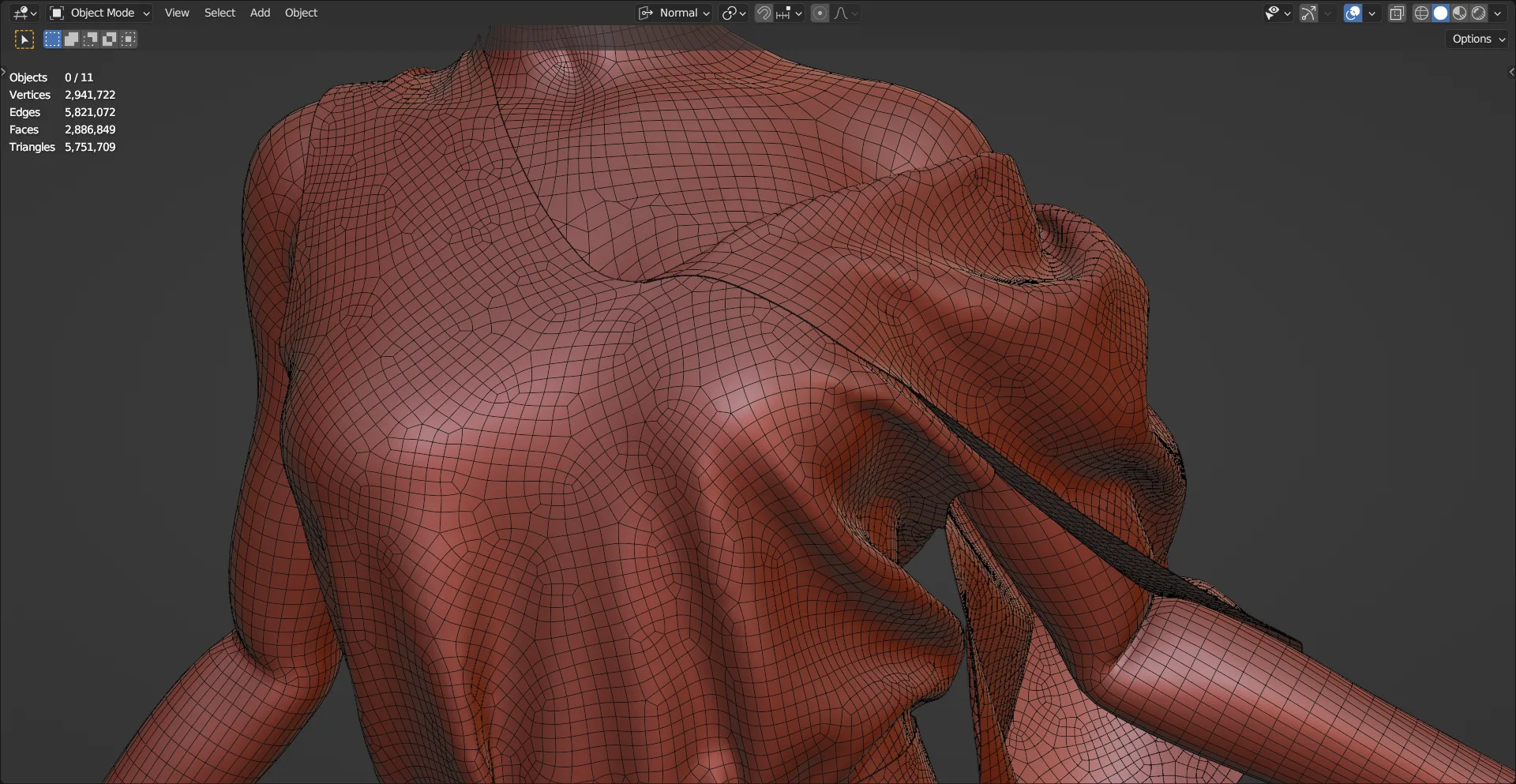This screenshot has height=784, width=1516.
Task: Click the Objects count 0 / 11
Action: [x=79, y=77]
